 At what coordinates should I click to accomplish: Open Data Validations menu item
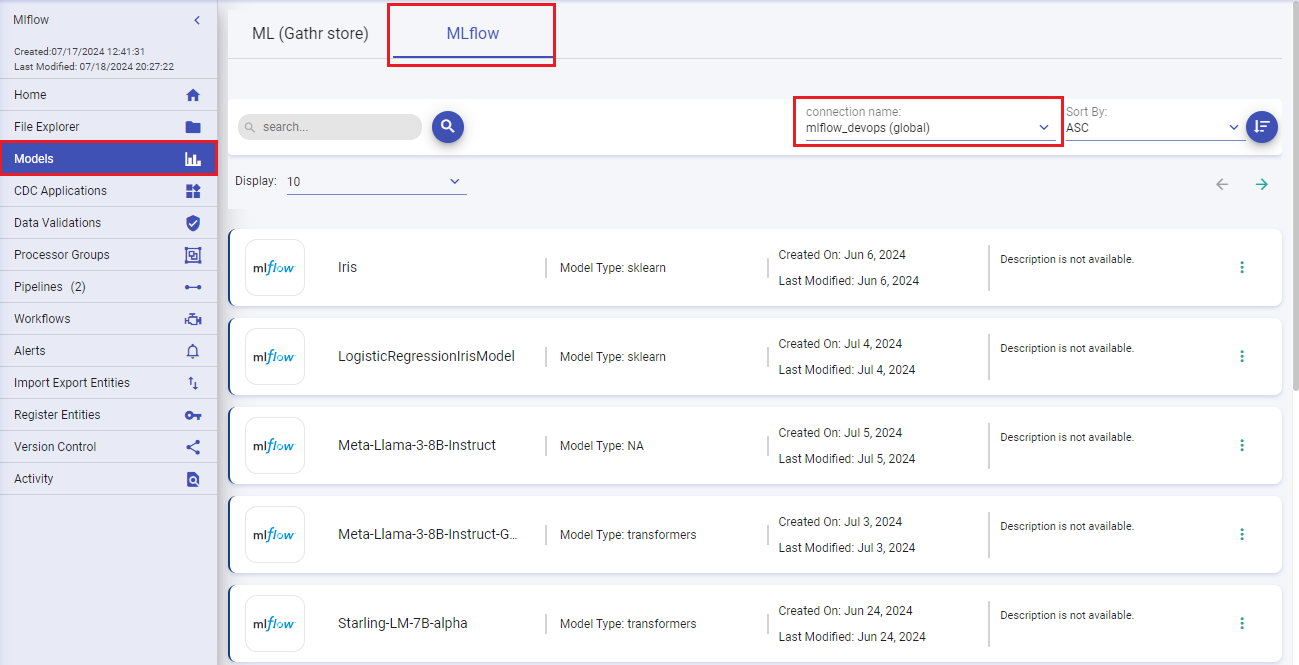click(108, 223)
